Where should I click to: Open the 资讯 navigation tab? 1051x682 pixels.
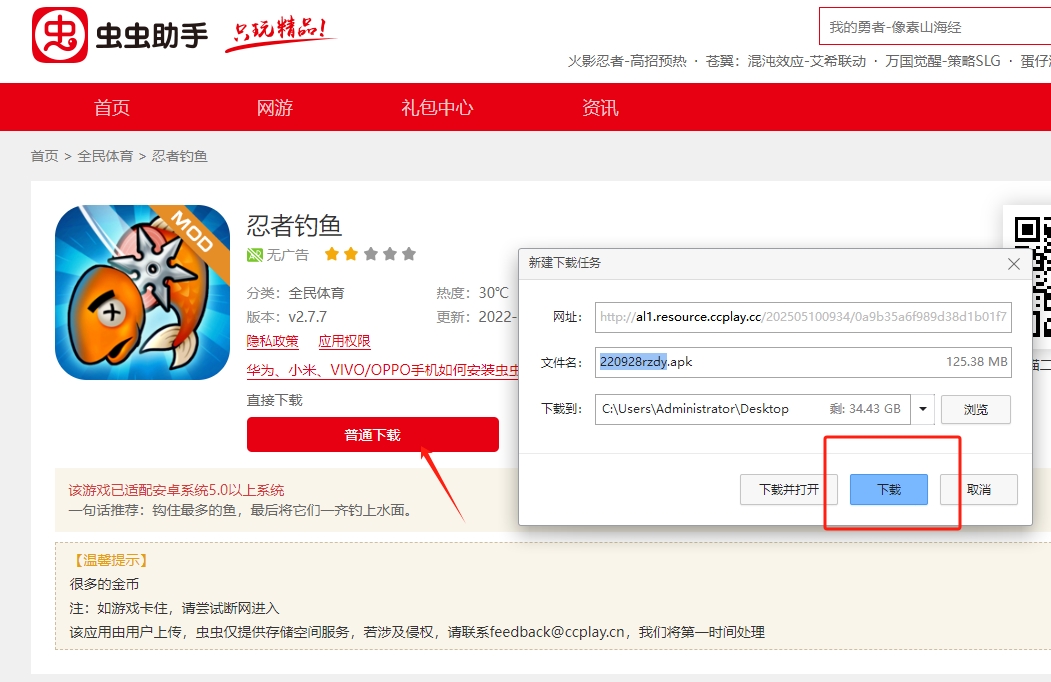[600, 107]
